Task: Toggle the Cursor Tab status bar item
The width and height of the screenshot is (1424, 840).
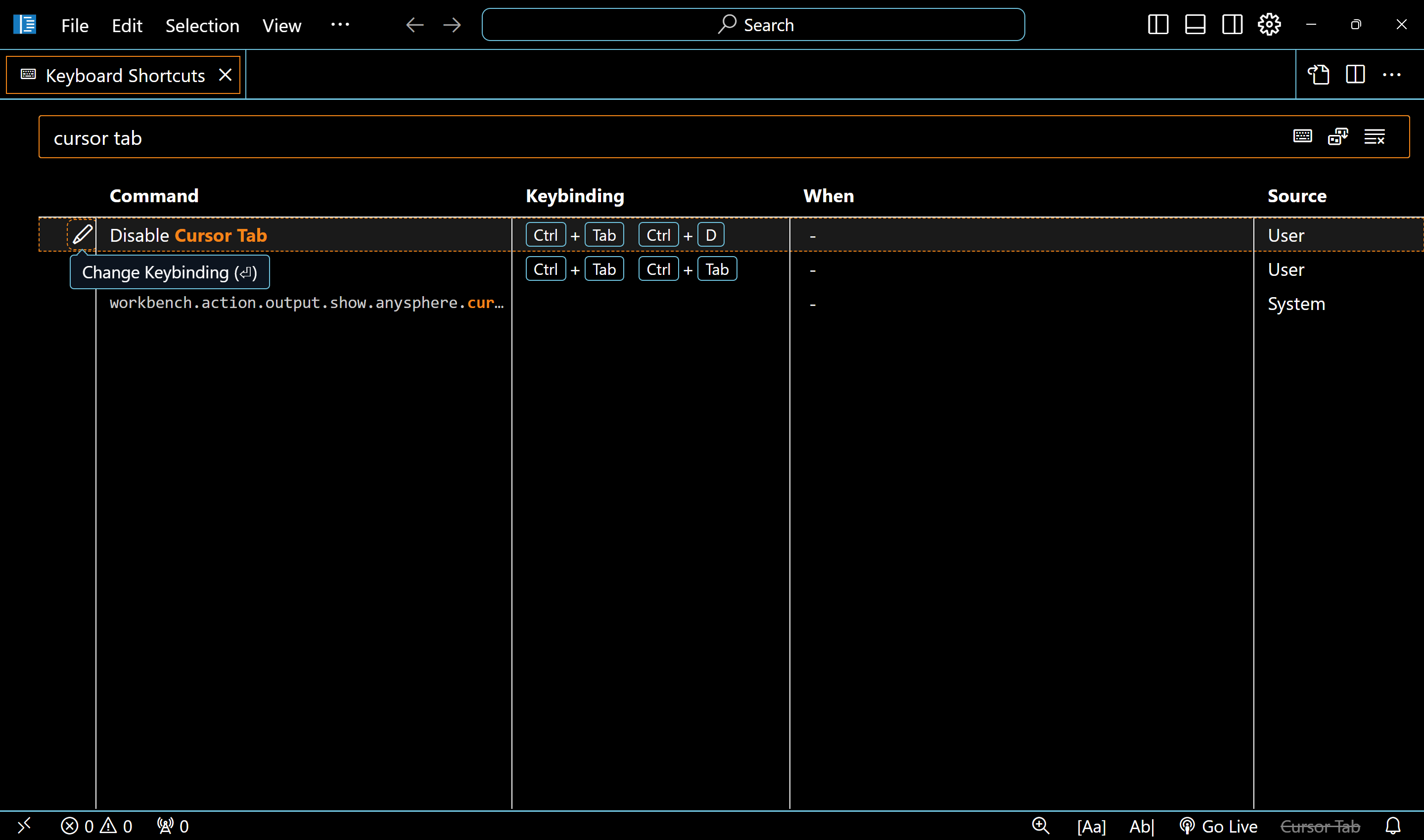Action: [x=1321, y=827]
